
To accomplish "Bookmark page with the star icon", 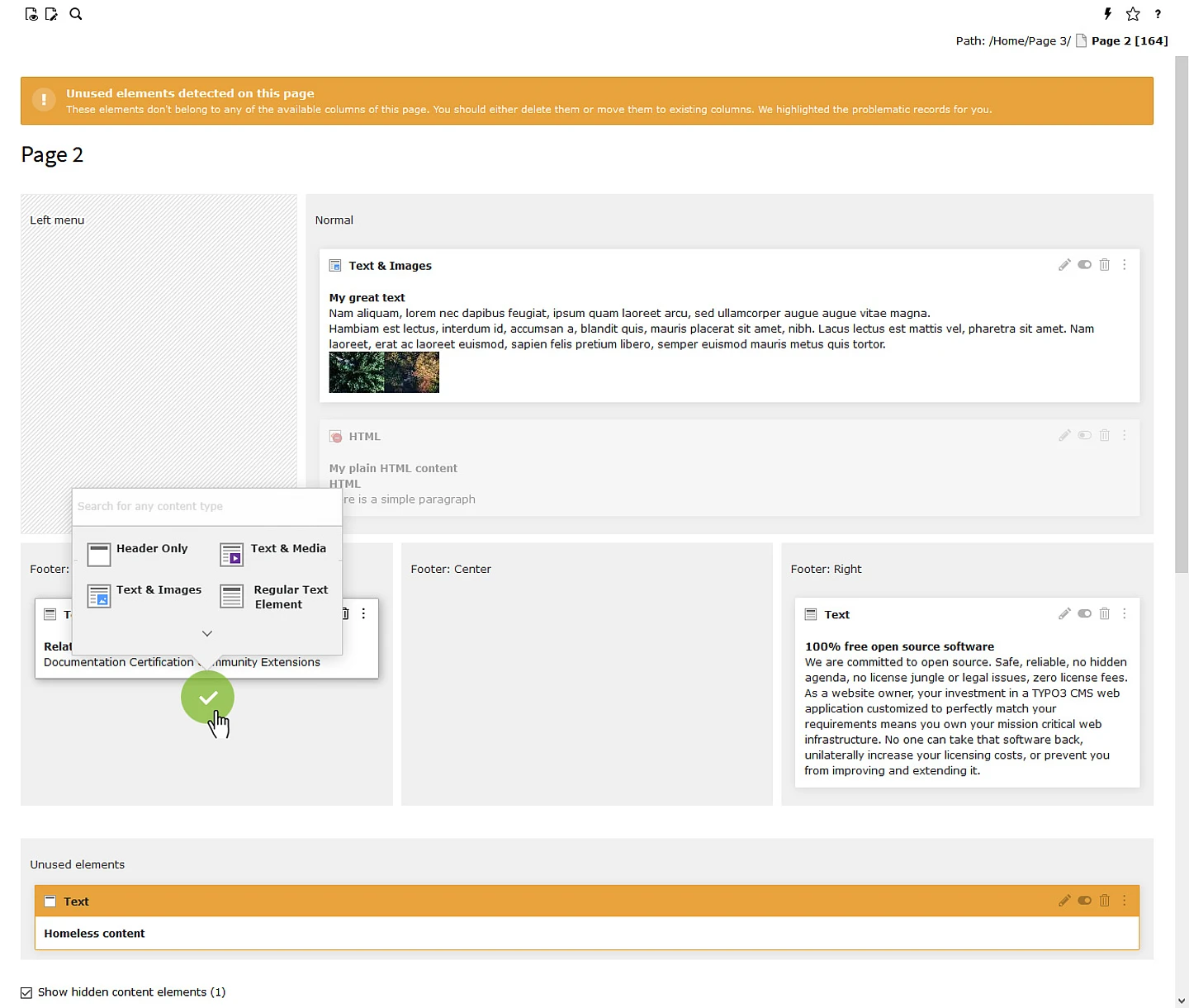I will (1133, 14).
